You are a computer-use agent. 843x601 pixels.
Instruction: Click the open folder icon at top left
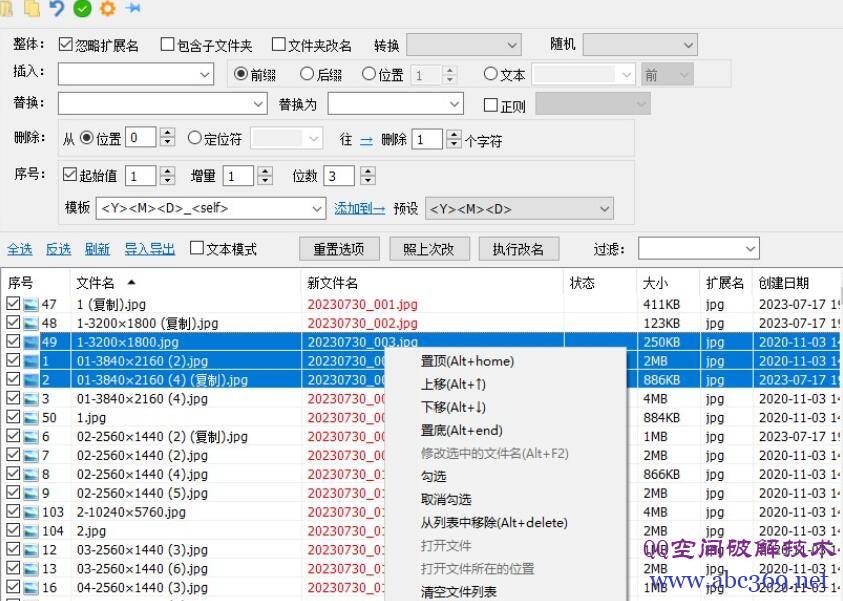[8, 7]
